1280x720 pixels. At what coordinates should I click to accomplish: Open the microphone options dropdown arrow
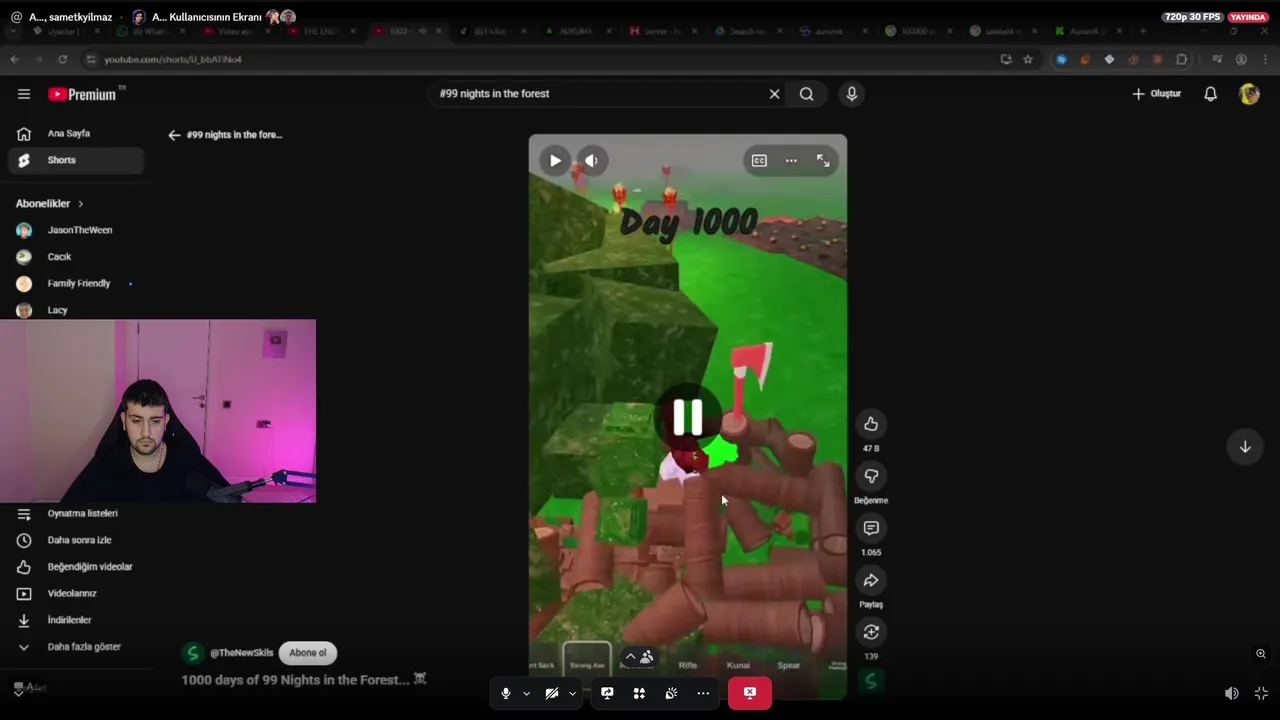coord(526,693)
